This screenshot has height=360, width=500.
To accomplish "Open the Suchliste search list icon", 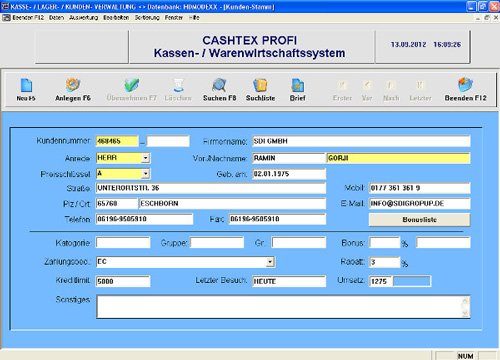I will tap(260, 85).
